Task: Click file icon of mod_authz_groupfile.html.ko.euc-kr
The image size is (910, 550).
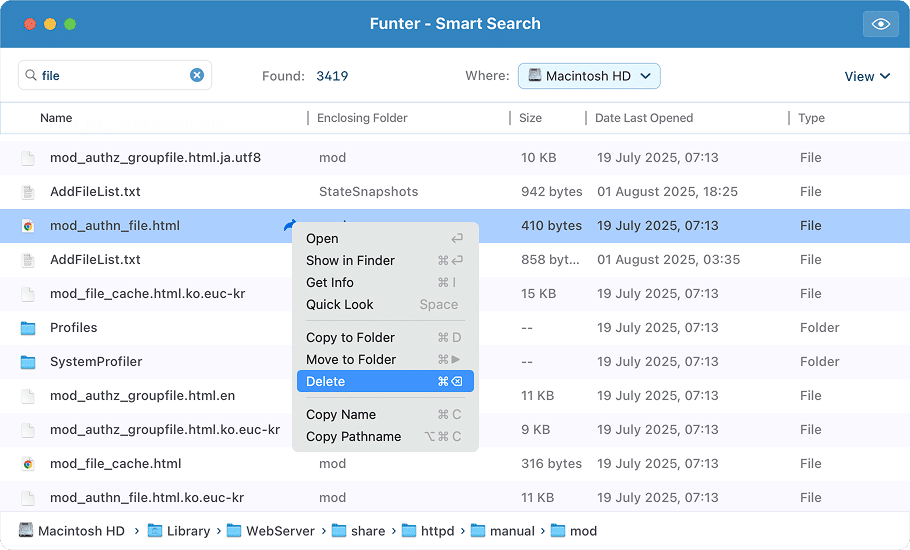Action: pyautogui.click(x=28, y=430)
